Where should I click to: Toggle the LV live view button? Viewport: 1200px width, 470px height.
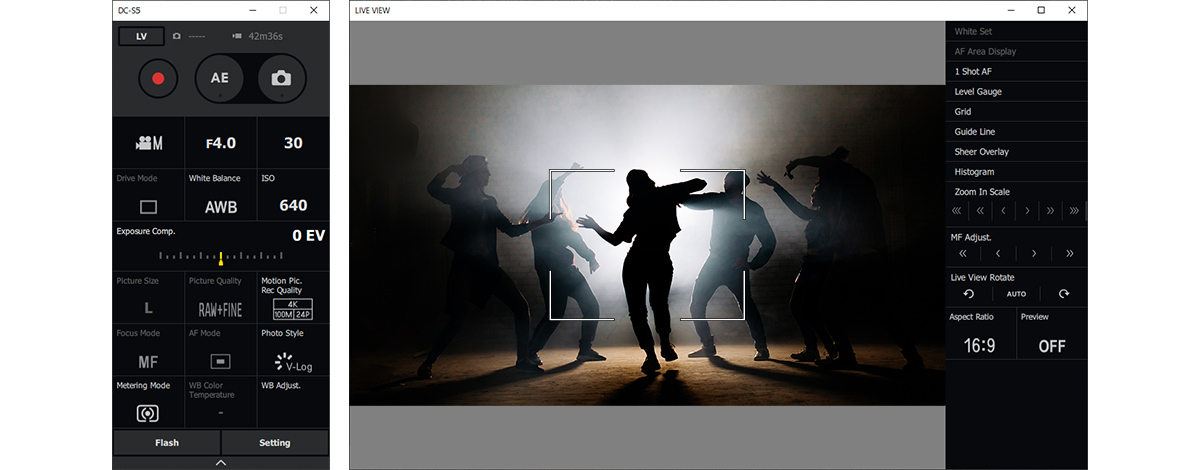point(141,36)
